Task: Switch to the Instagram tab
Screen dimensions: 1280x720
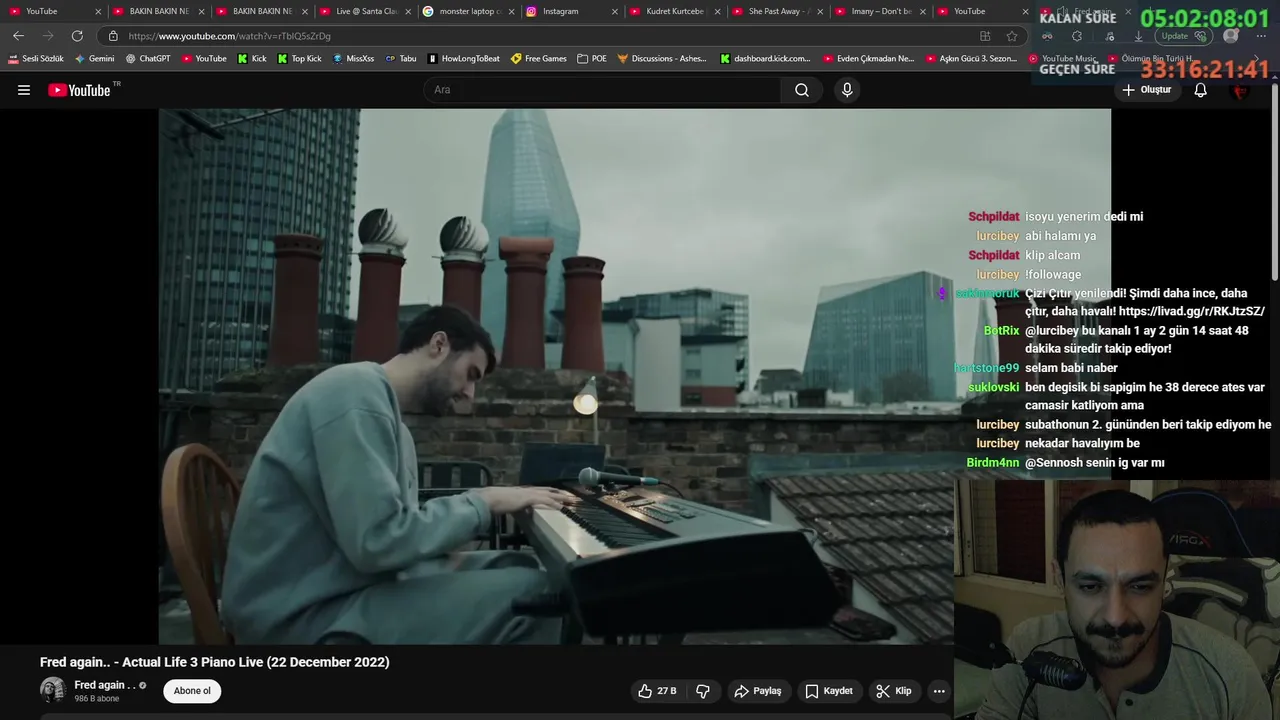Action: tap(570, 11)
